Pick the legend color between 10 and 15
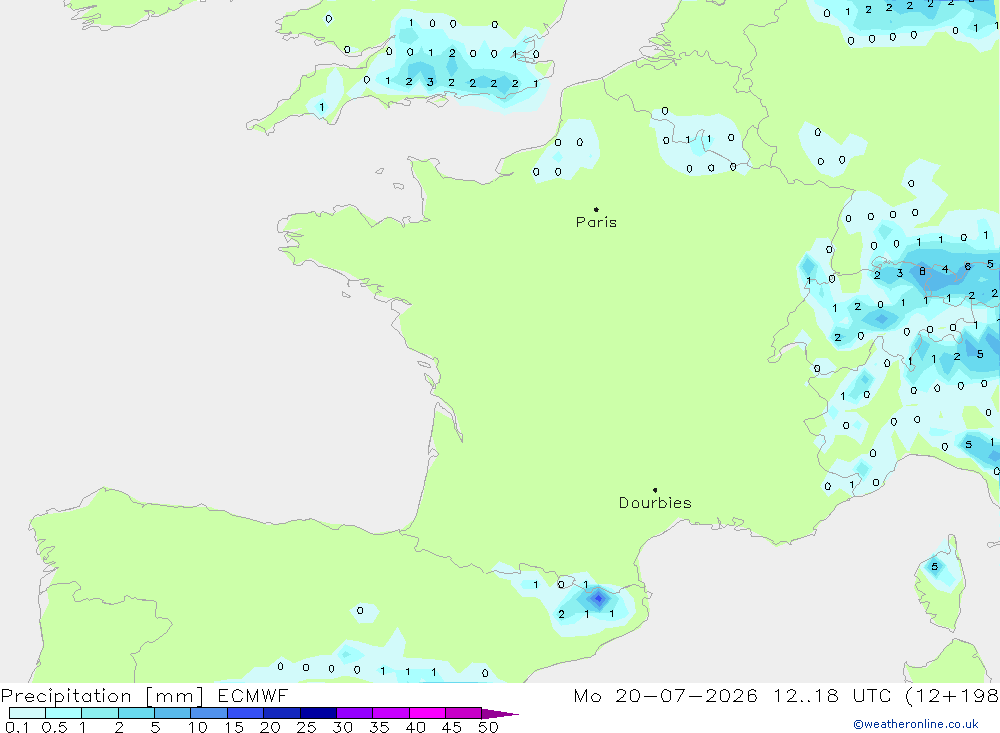The height and width of the screenshot is (733, 1000). (x=209, y=713)
